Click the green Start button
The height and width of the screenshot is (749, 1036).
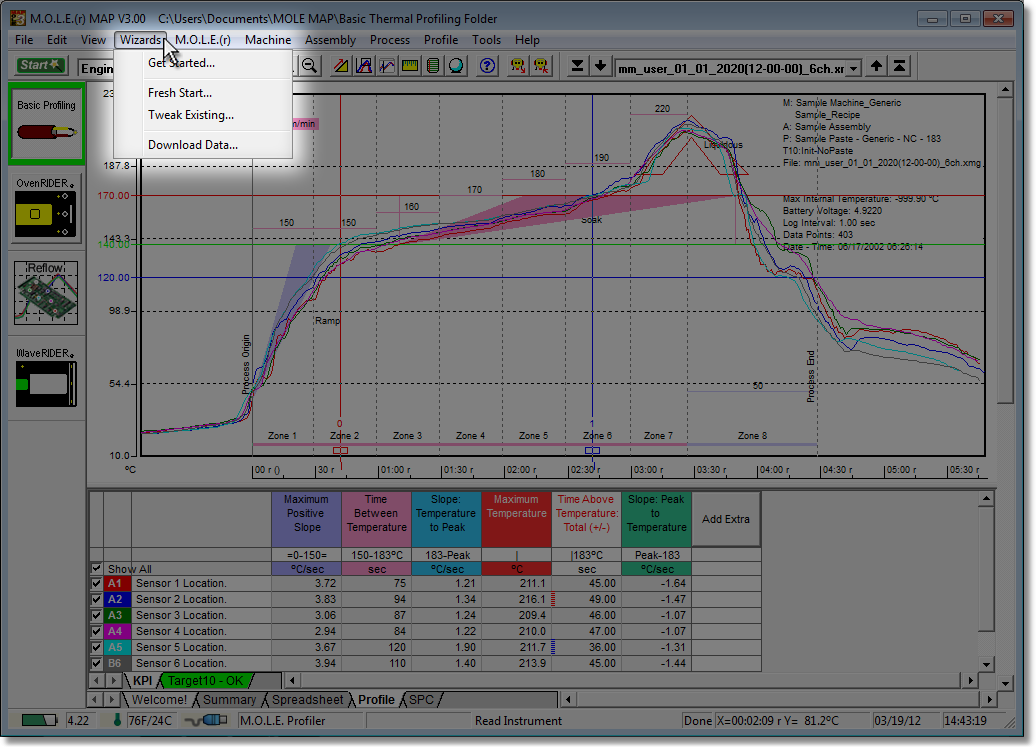[x=40, y=65]
